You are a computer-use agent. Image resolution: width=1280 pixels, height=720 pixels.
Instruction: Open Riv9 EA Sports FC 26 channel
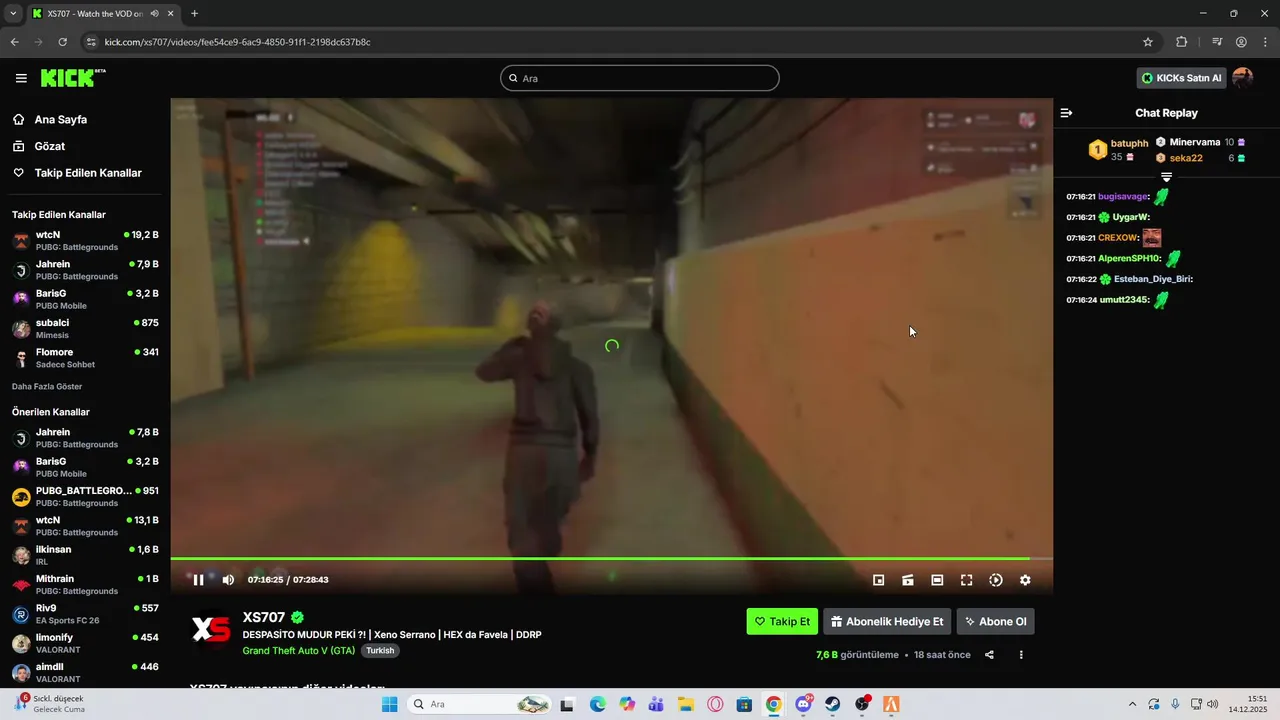coord(85,613)
